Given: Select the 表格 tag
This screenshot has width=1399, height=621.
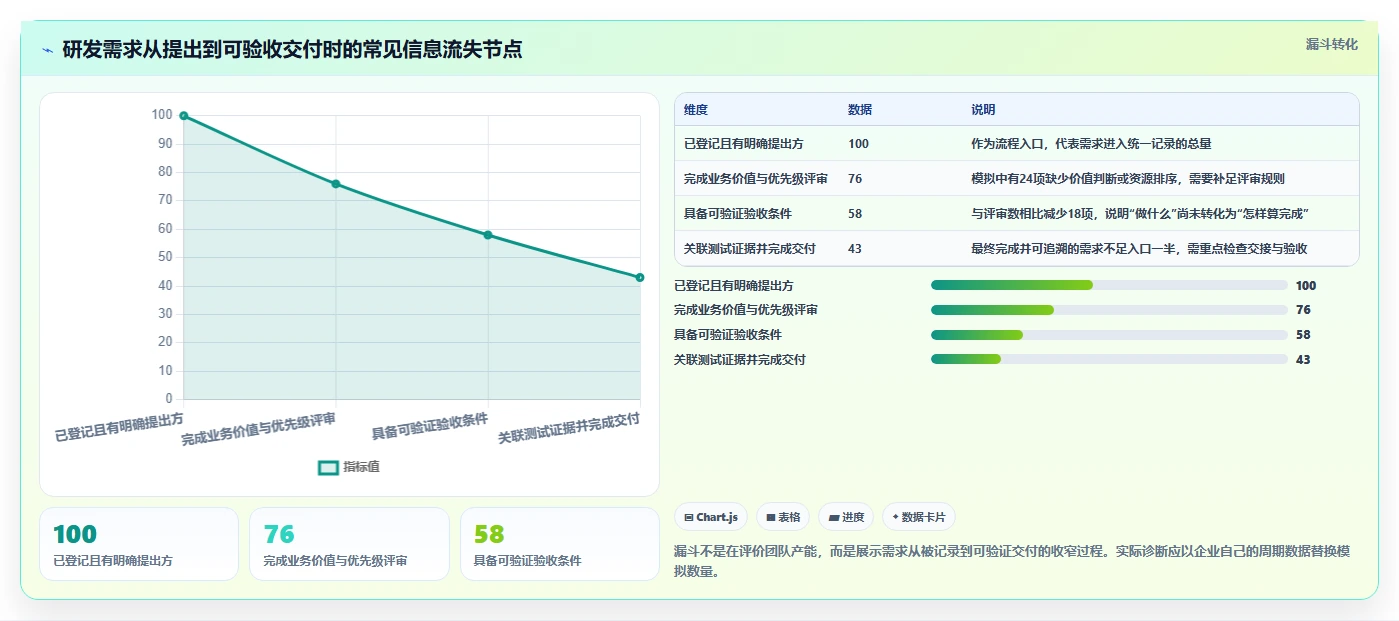Looking at the screenshot, I should pos(783,517).
